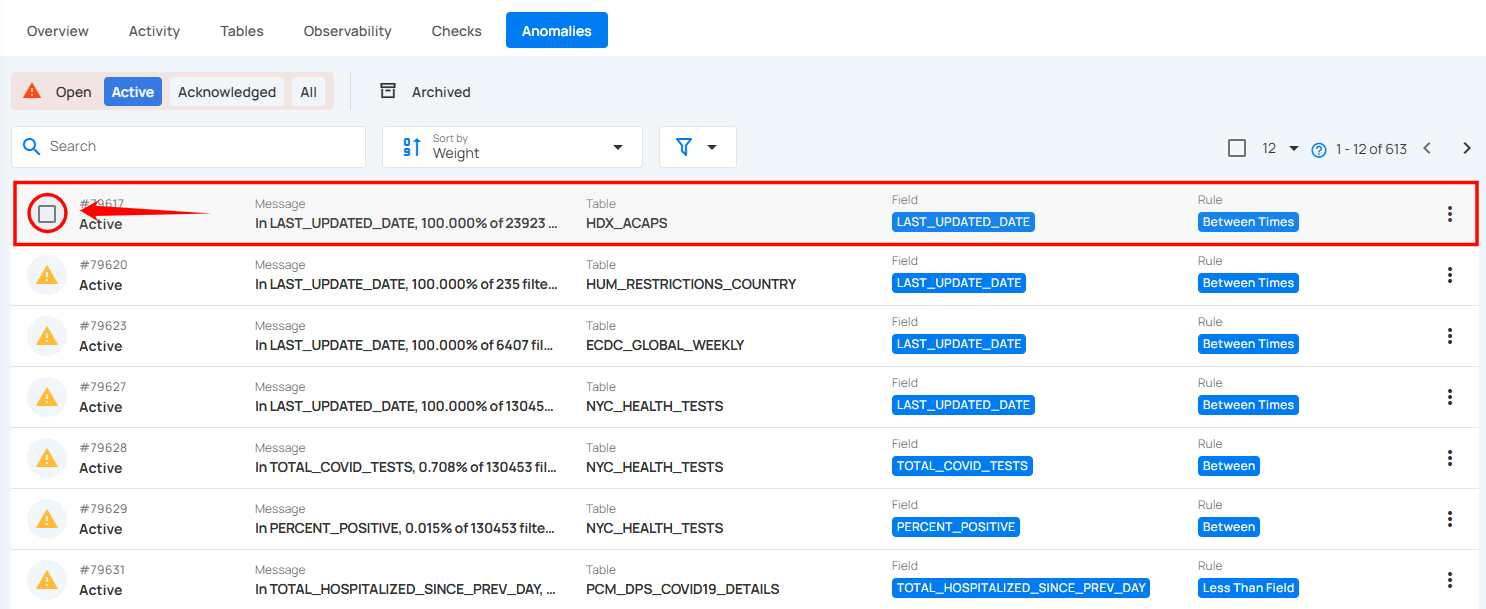This screenshot has height=609, width=1486.
Task: Click the table name NYC_HEALTH_TESTS for #79627
Action: pos(654,406)
